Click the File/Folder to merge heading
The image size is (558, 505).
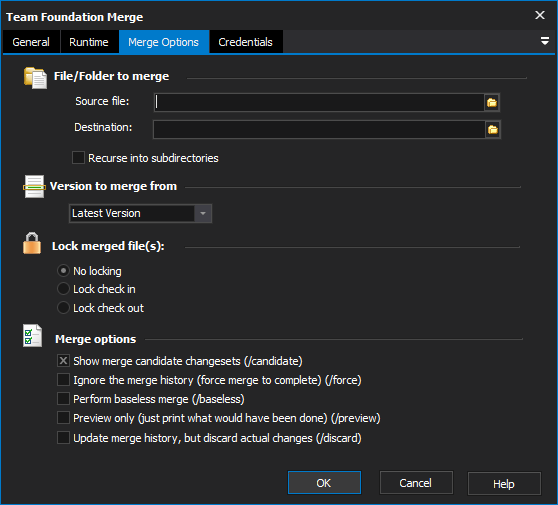[111, 76]
